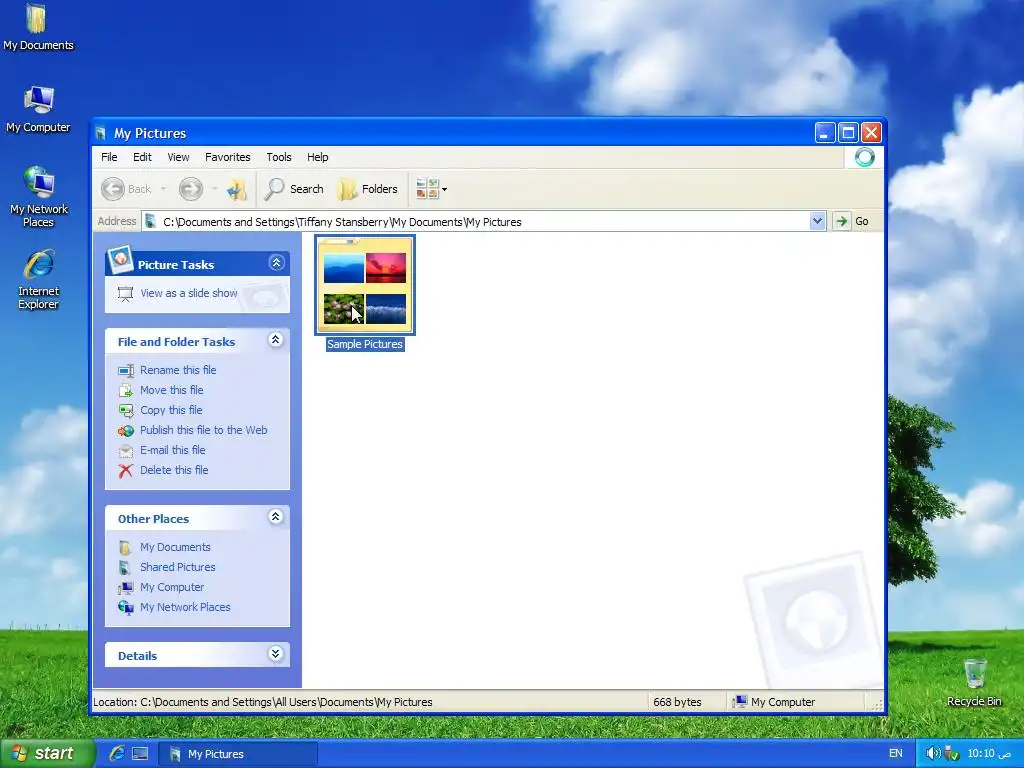Click the Sample Pictures folder name label
The image size is (1024, 768).
pos(365,344)
